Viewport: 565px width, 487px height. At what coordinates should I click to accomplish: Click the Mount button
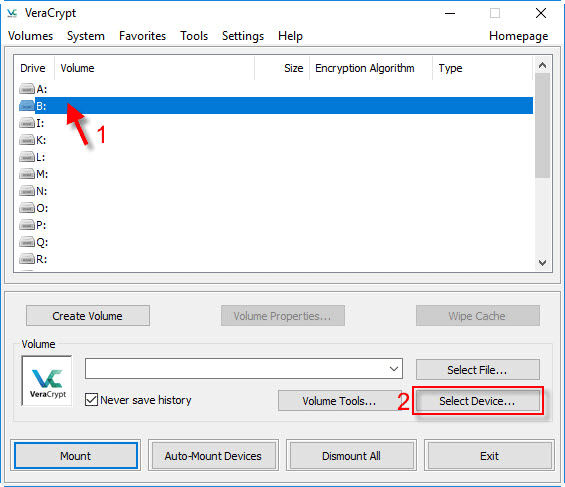pos(76,456)
